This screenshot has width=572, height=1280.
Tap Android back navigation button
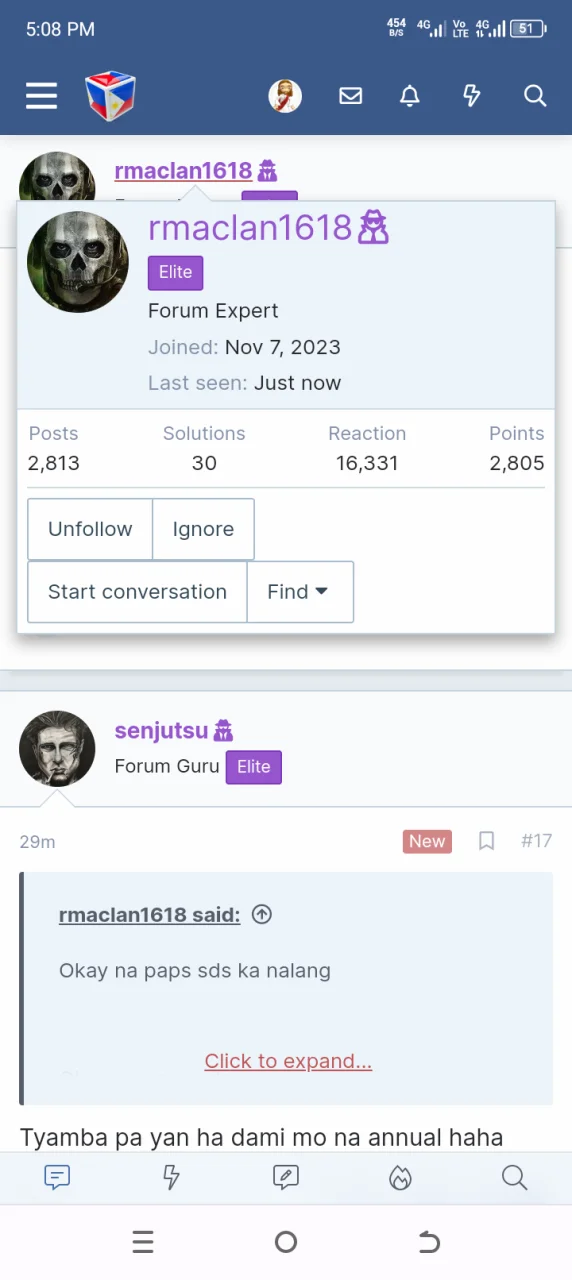pyautogui.click(x=429, y=1242)
